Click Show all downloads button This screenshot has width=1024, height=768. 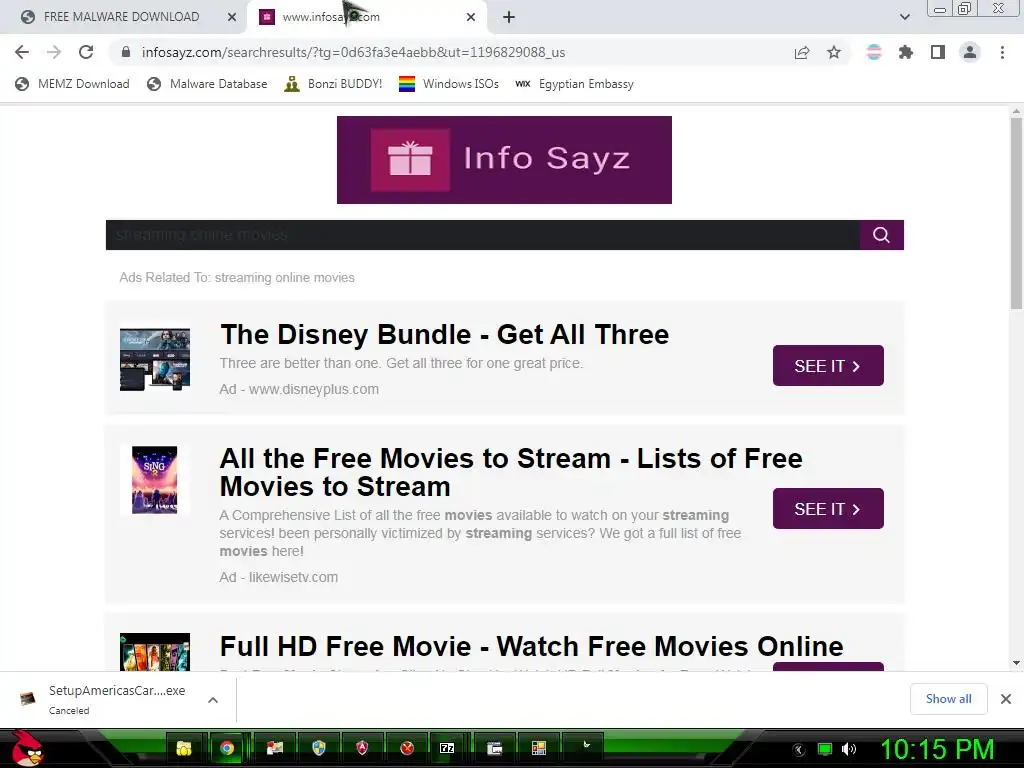[x=948, y=699]
